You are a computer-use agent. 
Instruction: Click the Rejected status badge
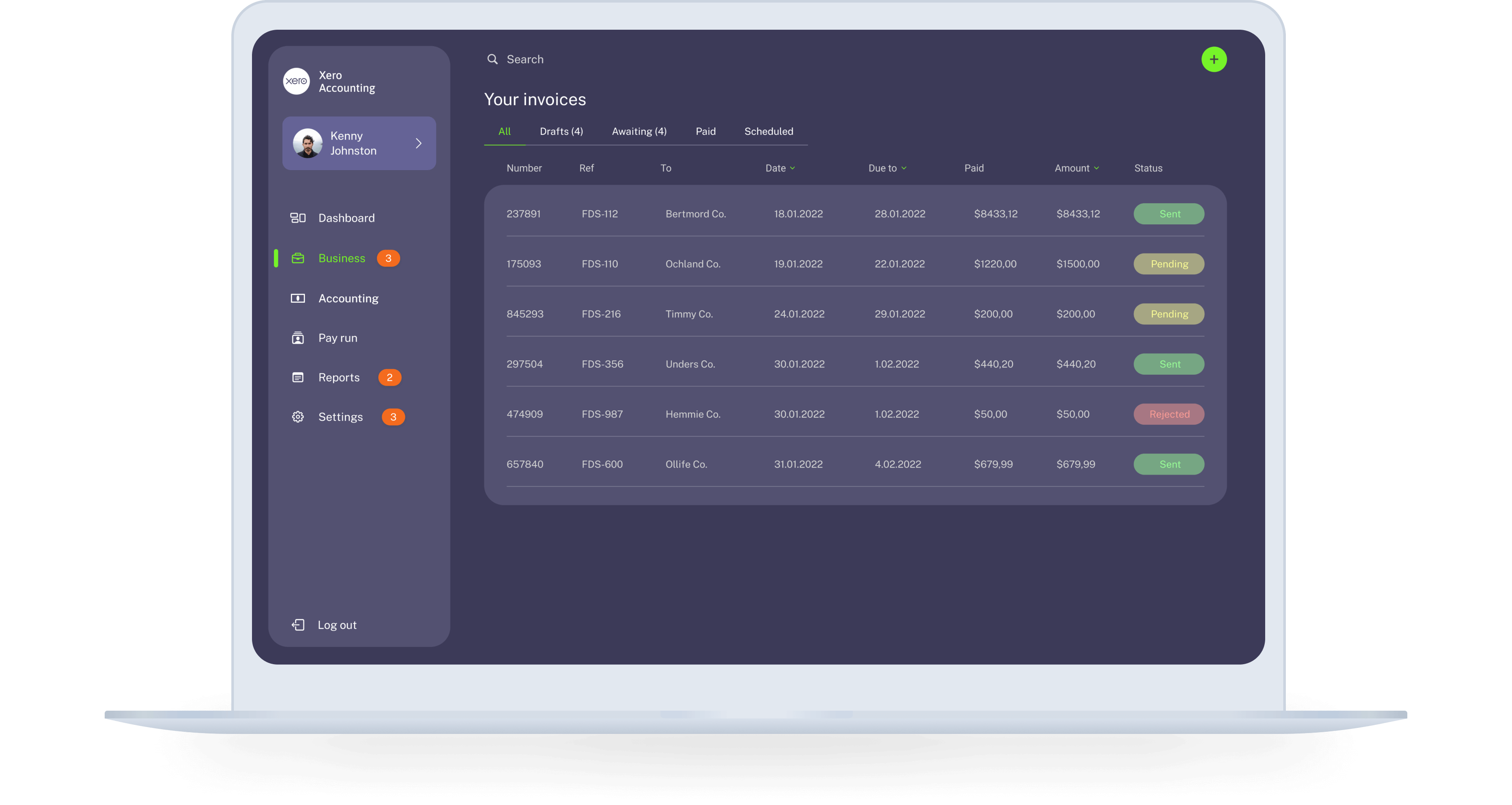coord(1169,414)
